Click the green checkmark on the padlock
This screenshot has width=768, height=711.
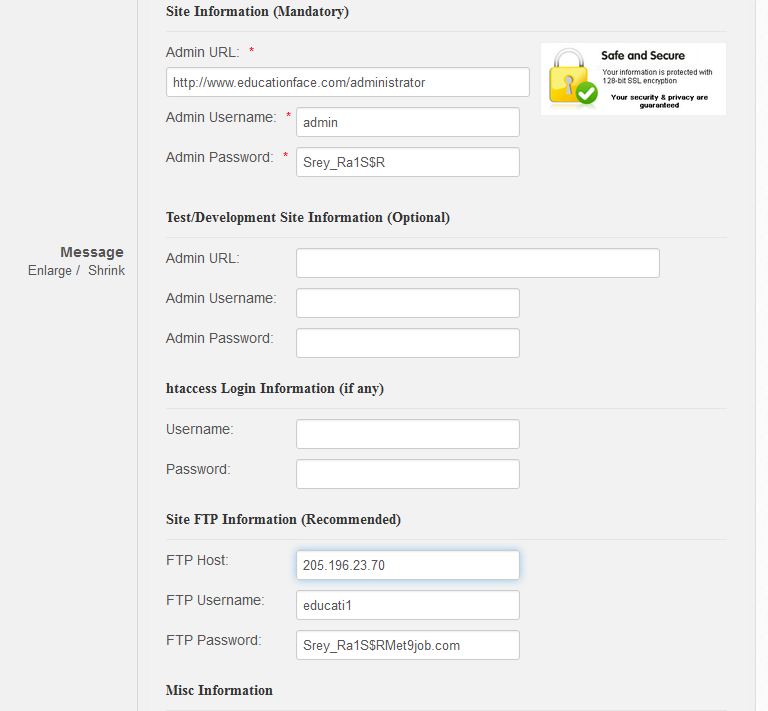[x=586, y=93]
